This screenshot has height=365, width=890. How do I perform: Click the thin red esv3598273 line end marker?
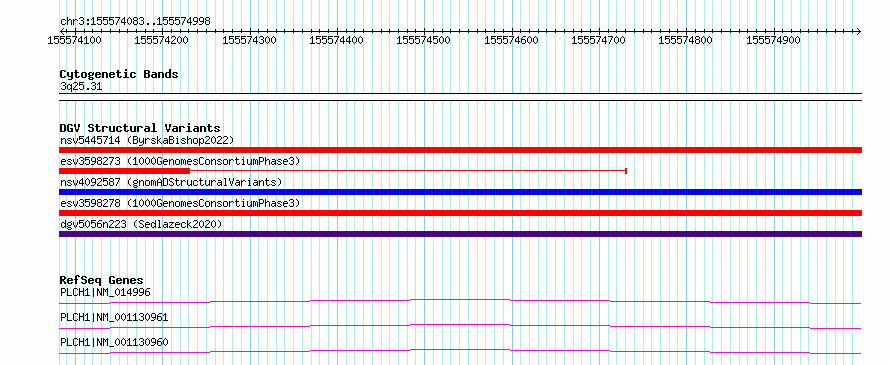(625, 171)
